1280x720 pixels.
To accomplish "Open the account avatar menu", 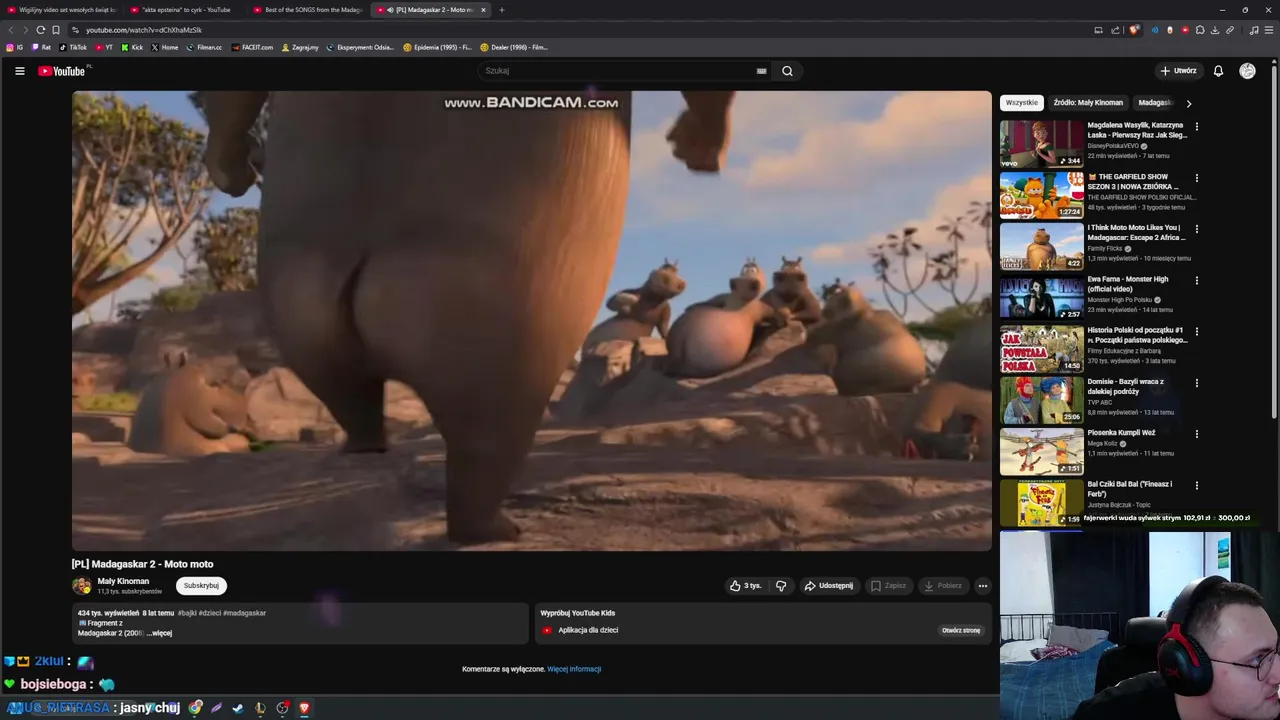I will point(1247,71).
